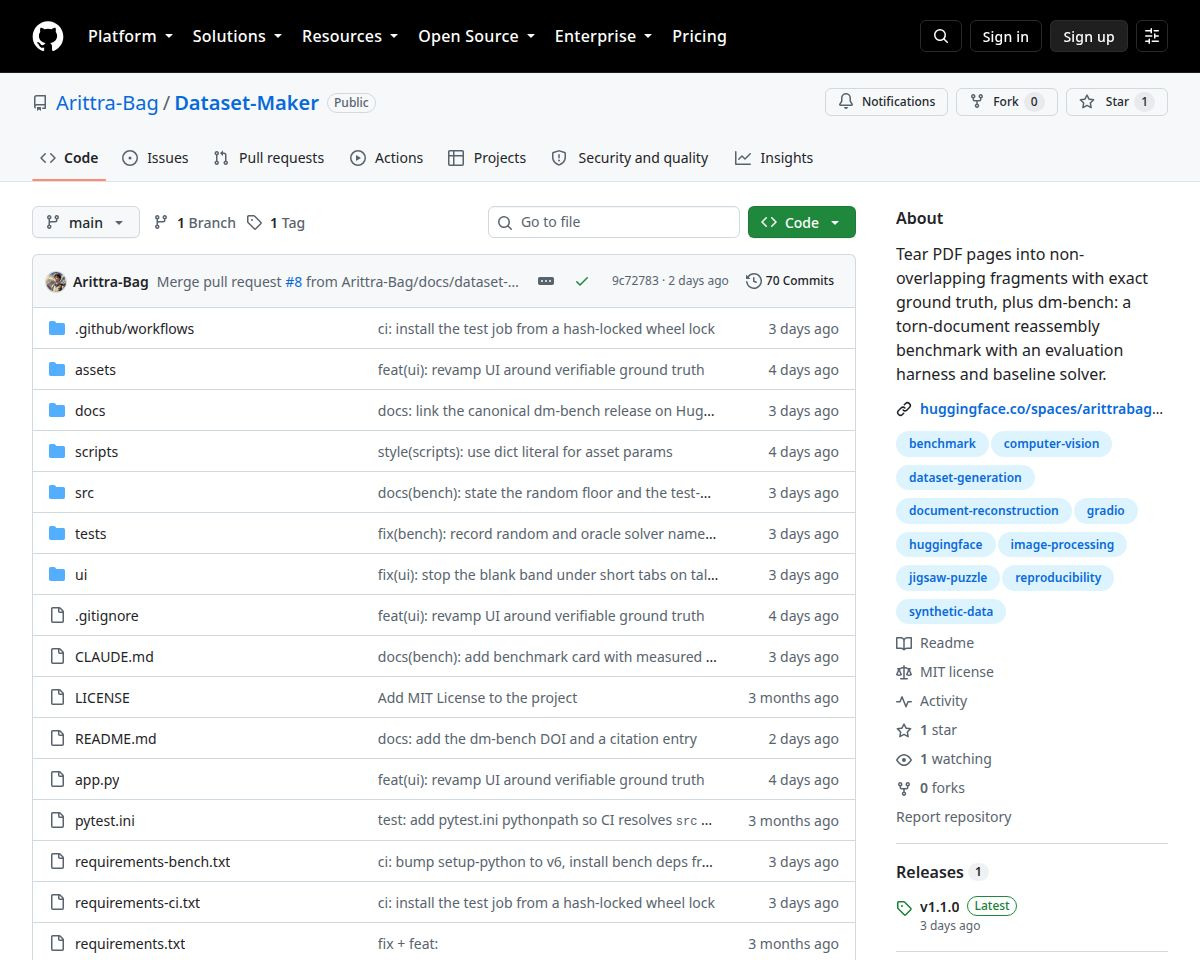This screenshot has height=960, width=1200.
Task: Click the .gitignore file icon
Action: click(57, 616)
